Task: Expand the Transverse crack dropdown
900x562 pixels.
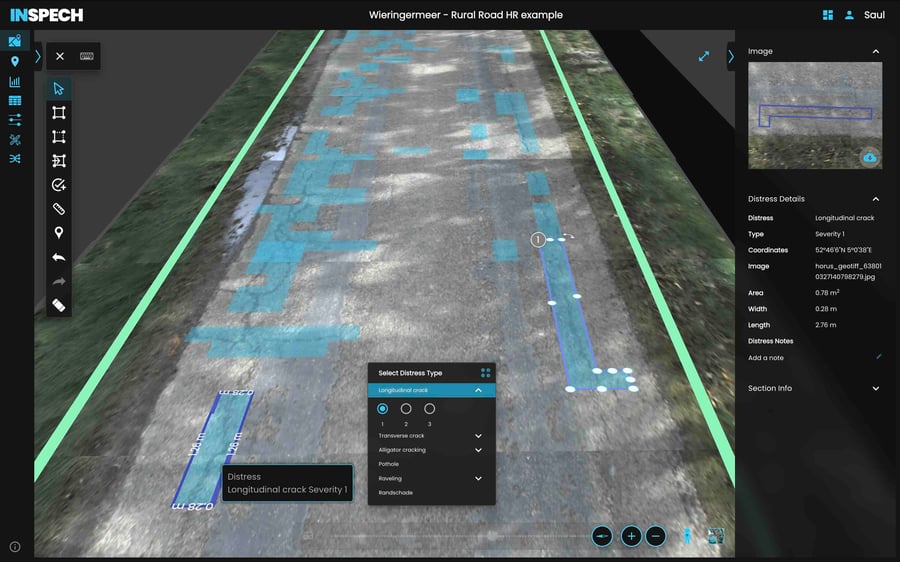Action: tap(478, 436)
